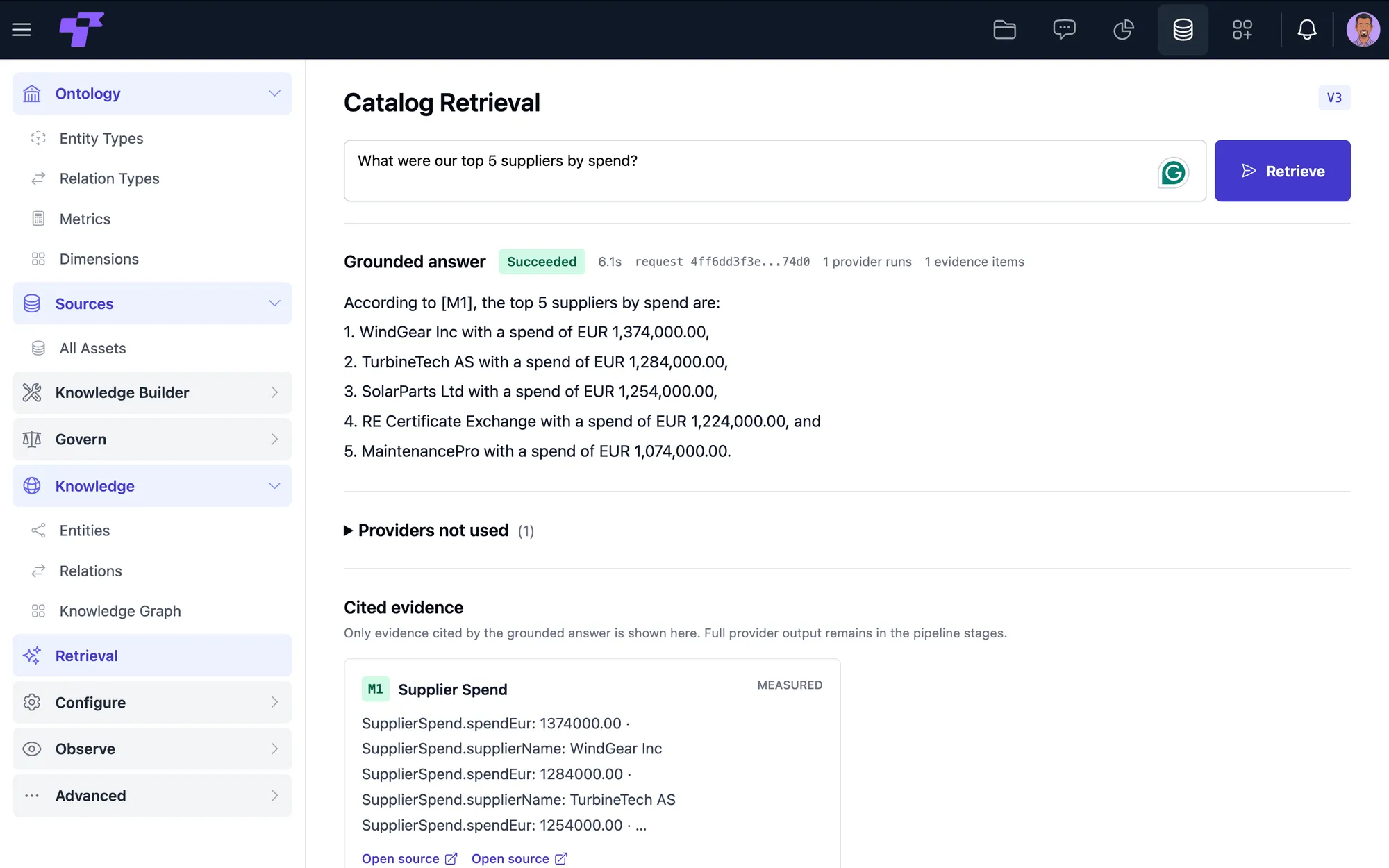Open the chat bubble icon
1389x868 pixels.
click(1064, 30)
